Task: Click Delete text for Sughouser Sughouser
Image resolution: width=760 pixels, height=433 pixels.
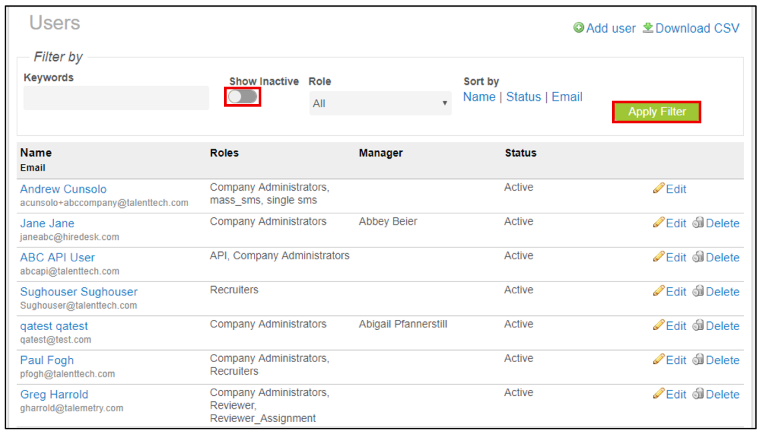Action: tap(723, 292)
